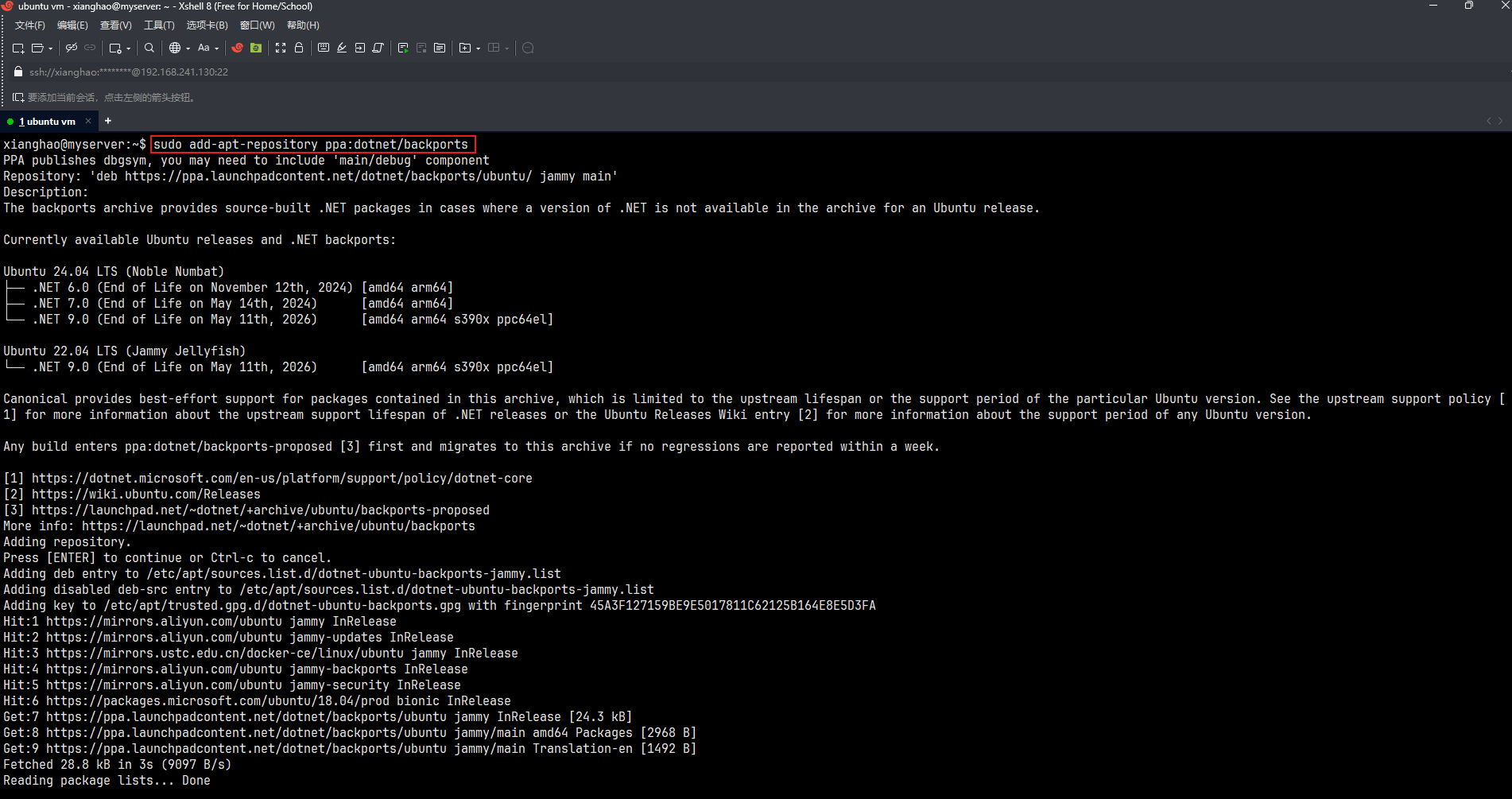Screen dimensions: 1512x799
Task: Click the script scroll icon
Action: [x=378, y=48]
